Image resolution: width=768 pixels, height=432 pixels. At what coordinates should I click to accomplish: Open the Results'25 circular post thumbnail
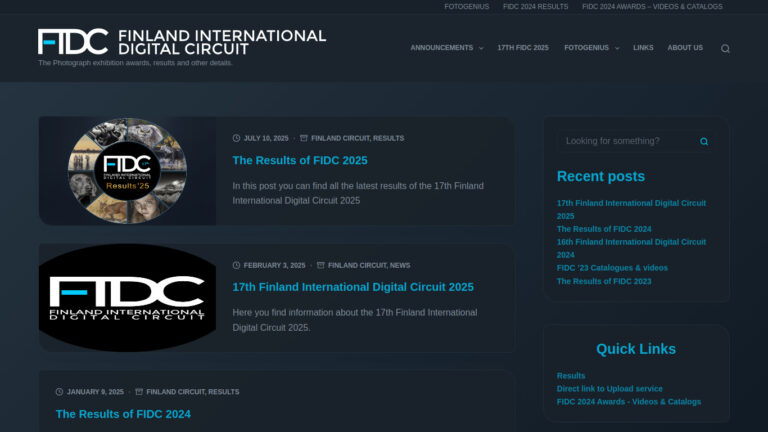coord(127,171)
